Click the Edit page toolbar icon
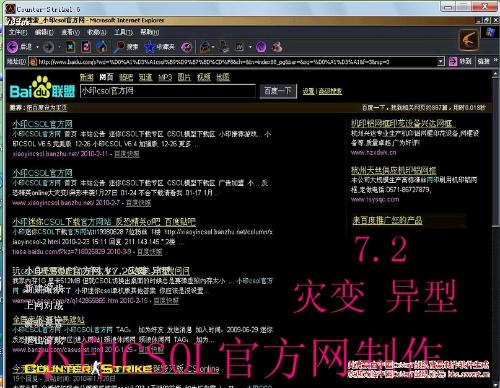Viewport: 500px width, 388px height. (240, 47)
